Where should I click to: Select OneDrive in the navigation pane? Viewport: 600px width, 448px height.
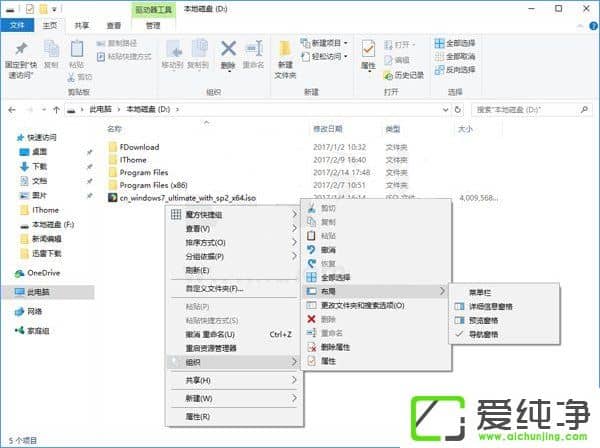click(x=42, y=272)
